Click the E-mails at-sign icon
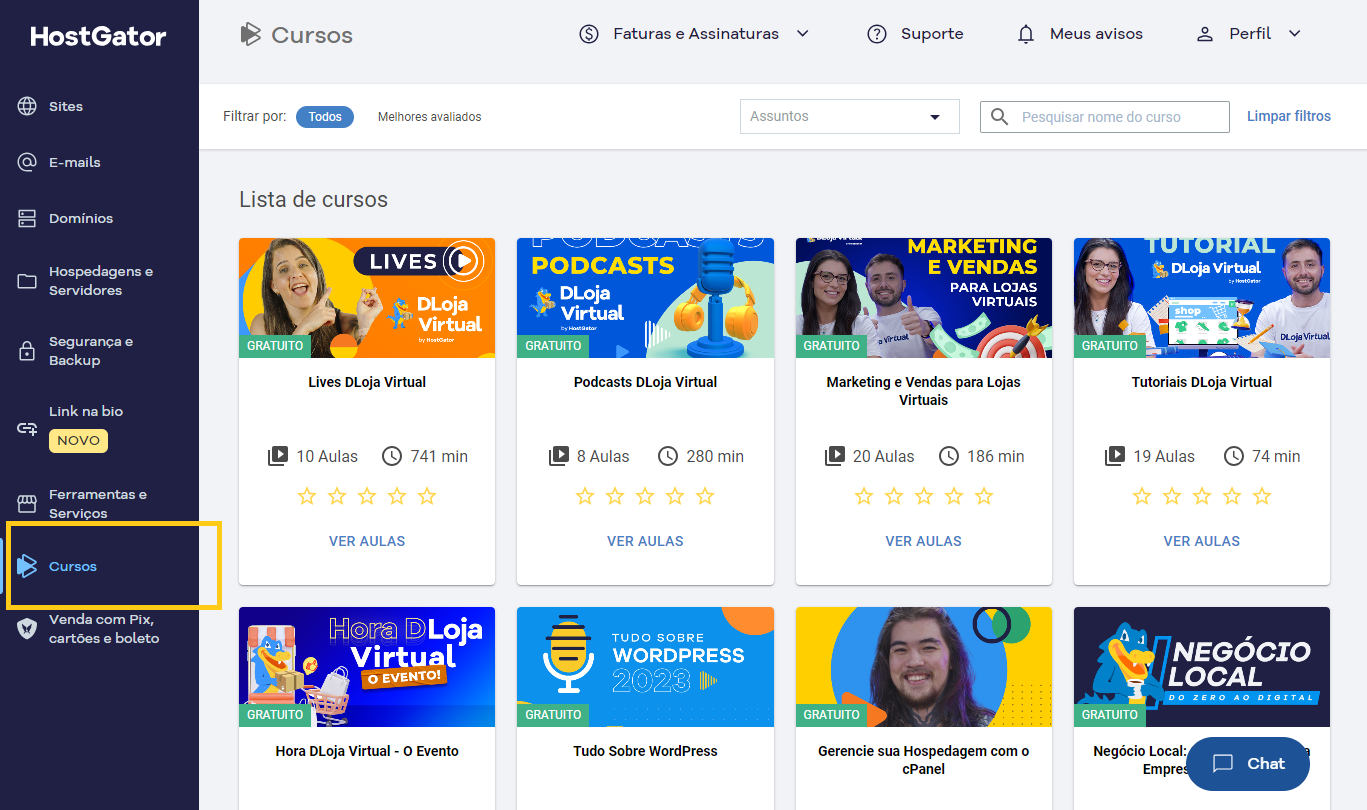The height and width of the screenshot is (810, 1367). click(x=27, y=162)
